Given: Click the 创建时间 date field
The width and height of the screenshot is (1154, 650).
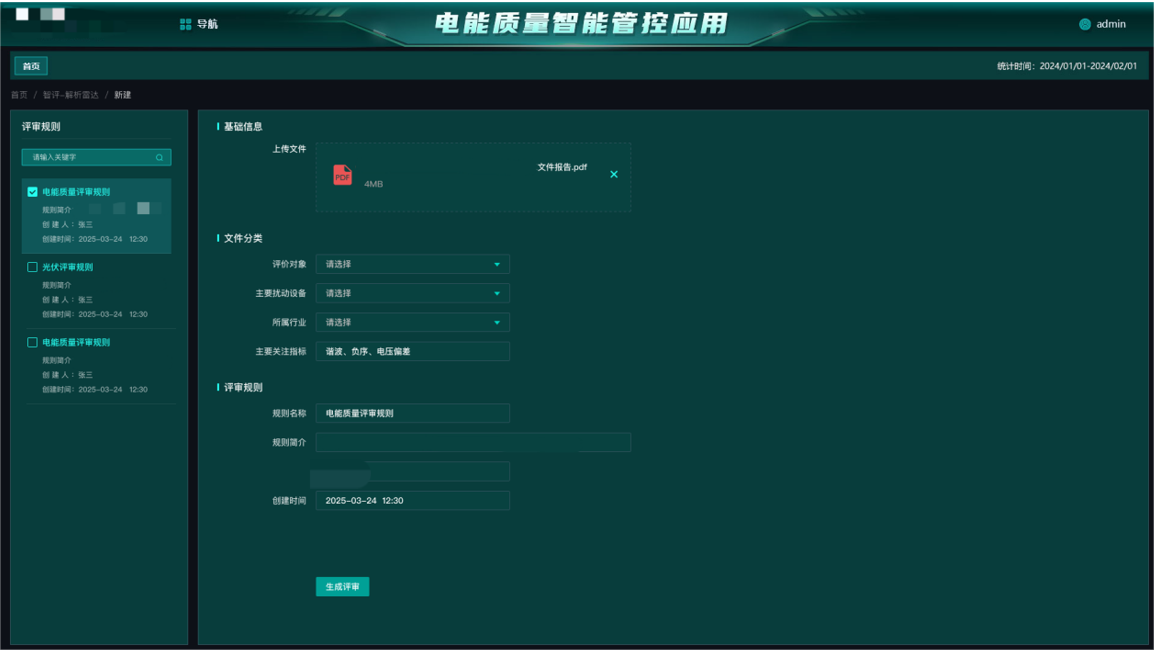Looking at the screenshot, I should tap(412, 500).
